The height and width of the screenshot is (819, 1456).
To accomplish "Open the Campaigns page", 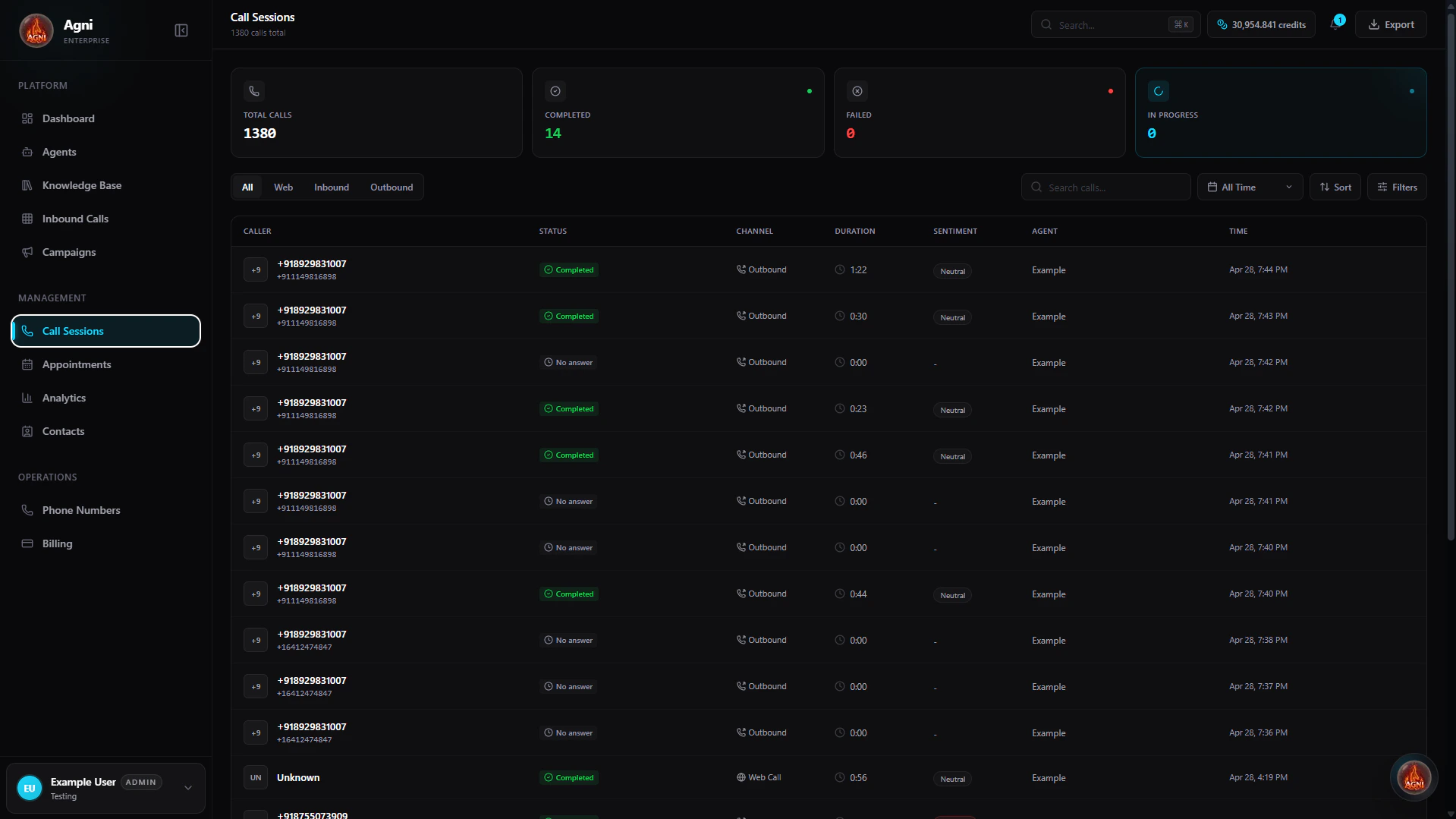I will pyautogui.click(x=106, y=252).
